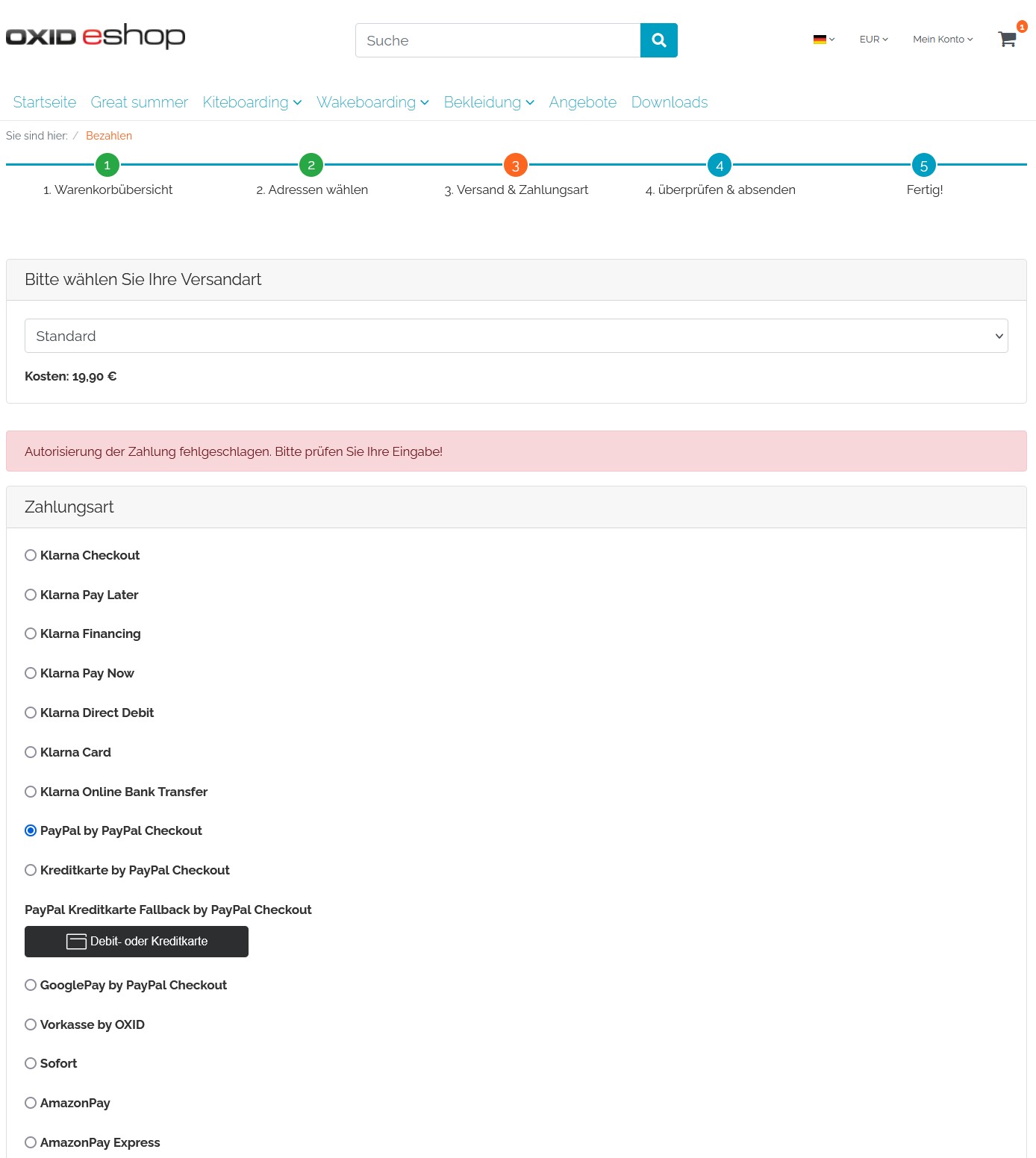
Task: Open the Downloads navigation item
Action: [x=669, y=102]
